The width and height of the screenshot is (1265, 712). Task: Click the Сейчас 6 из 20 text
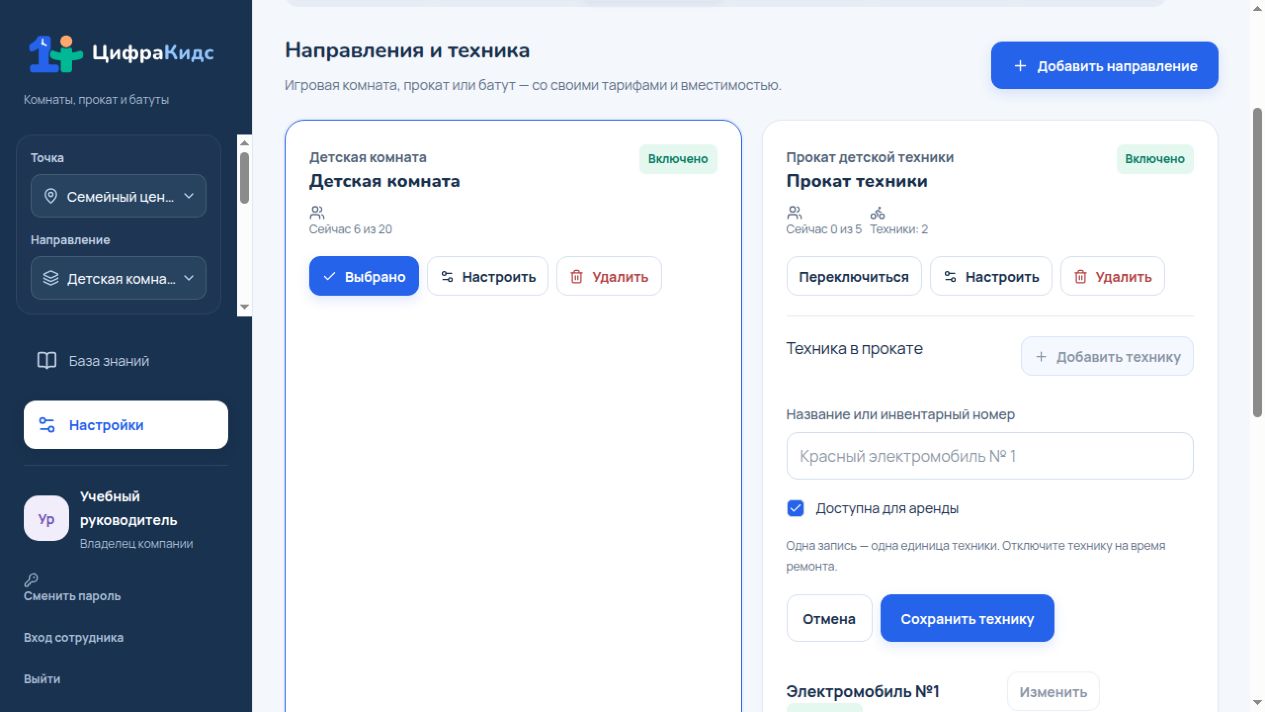[350, 229]
